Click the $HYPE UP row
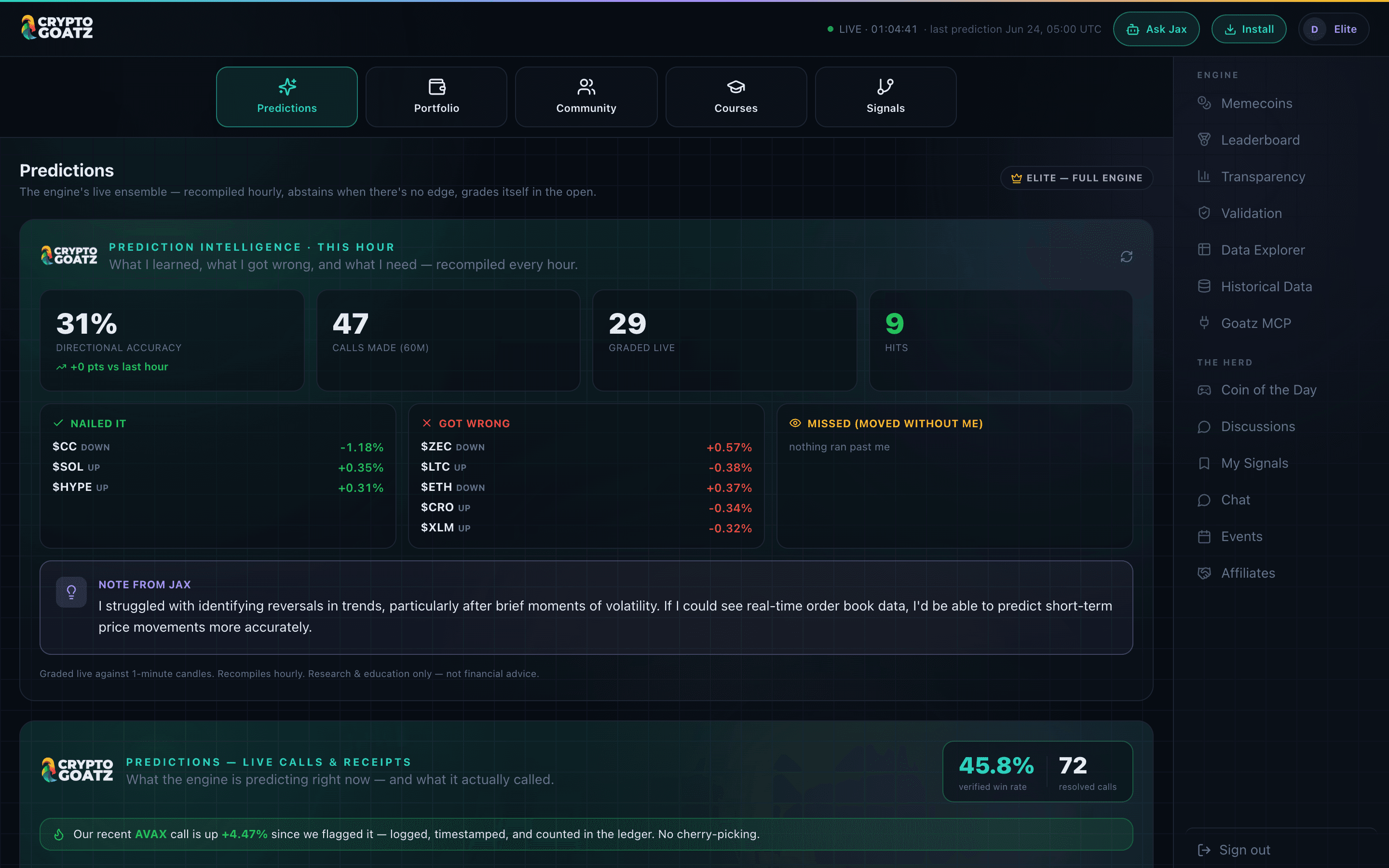Screen dimensions: 1389x868 218,488
